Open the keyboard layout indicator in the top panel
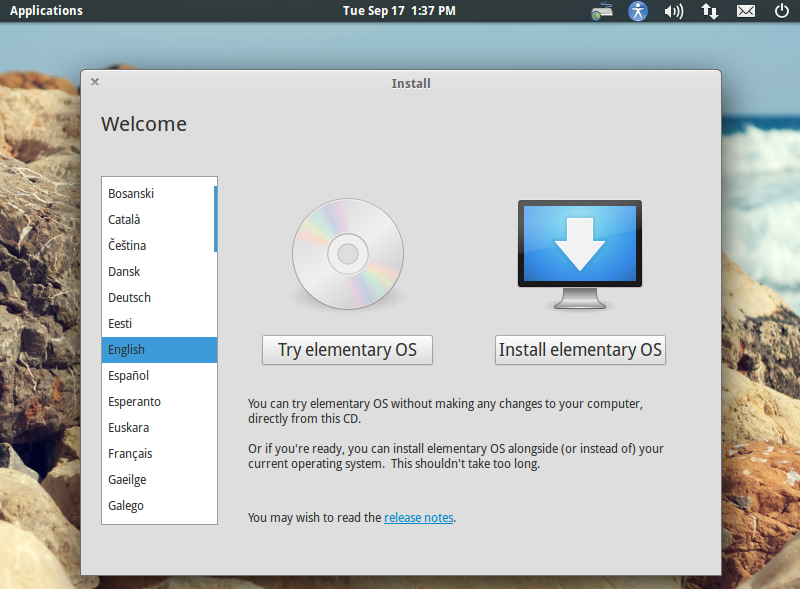 pyautogui.click(x=602, y=11)
